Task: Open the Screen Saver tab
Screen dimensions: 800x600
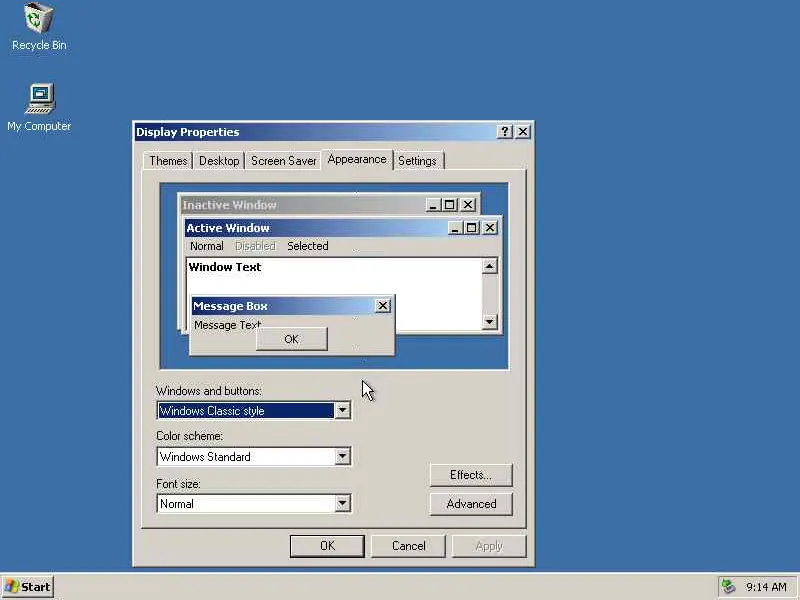Action: click(x=284, y=161)
